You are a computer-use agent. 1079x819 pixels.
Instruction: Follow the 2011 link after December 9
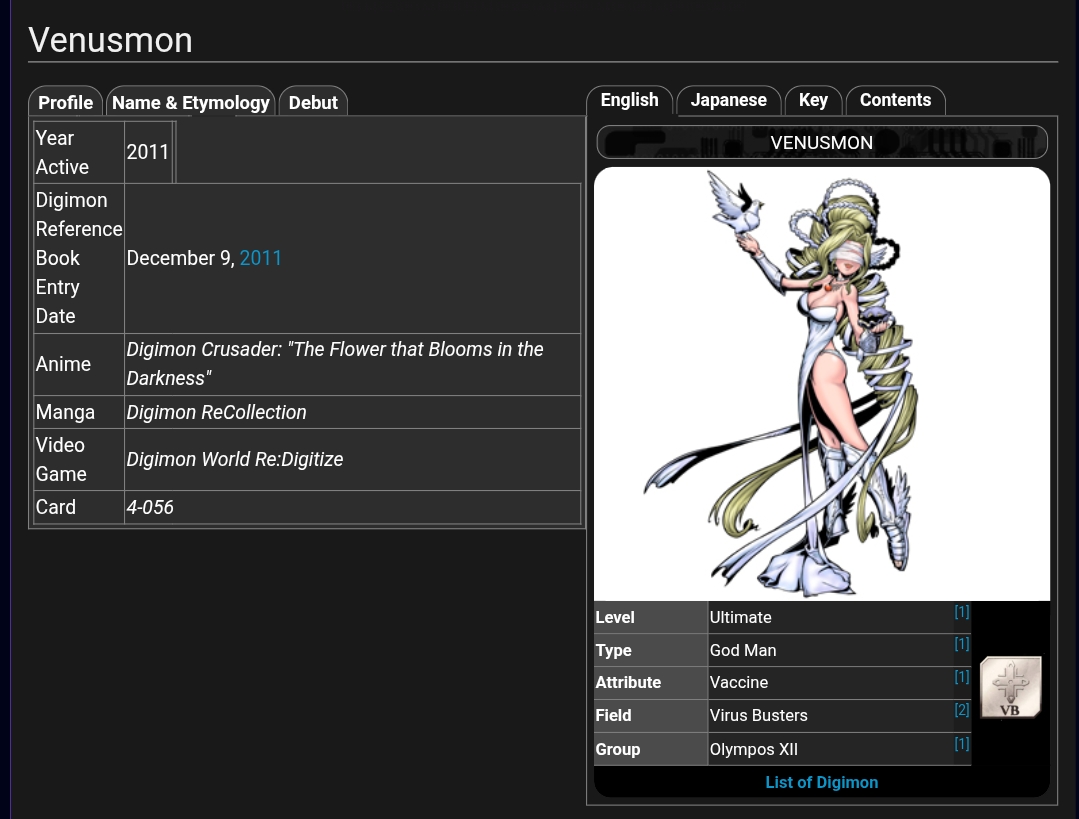[x=261, y=258]
